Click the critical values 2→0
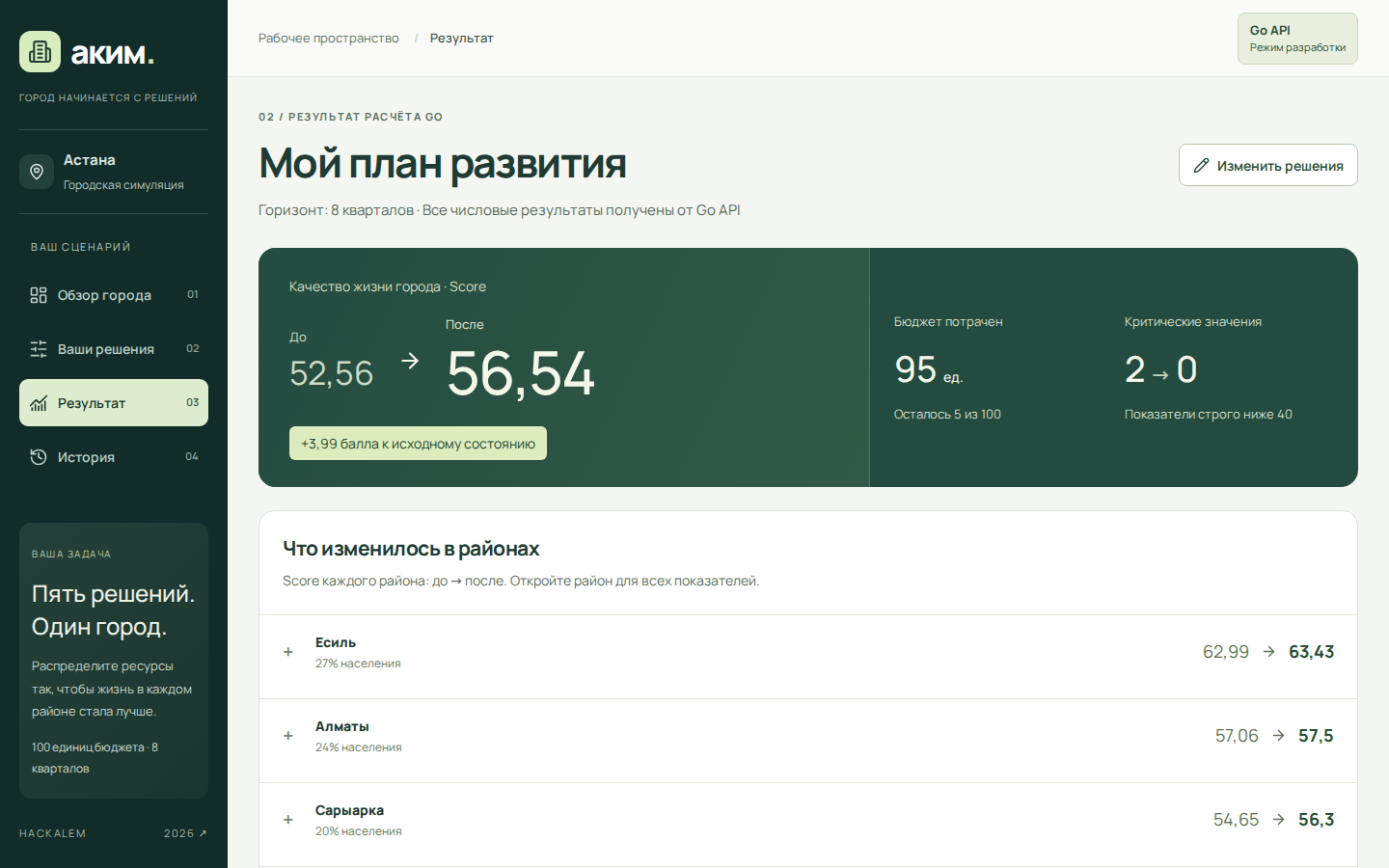The image size is (1389, 868). pyautogui.click(x=1160, y=369)
